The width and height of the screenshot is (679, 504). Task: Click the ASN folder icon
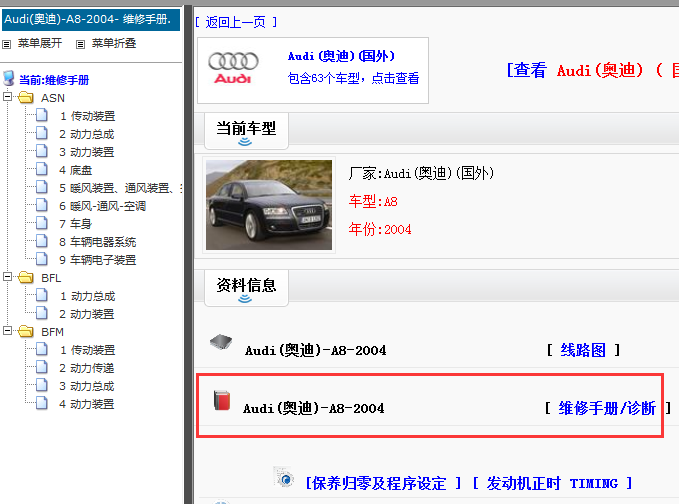(x=26, y=97)
